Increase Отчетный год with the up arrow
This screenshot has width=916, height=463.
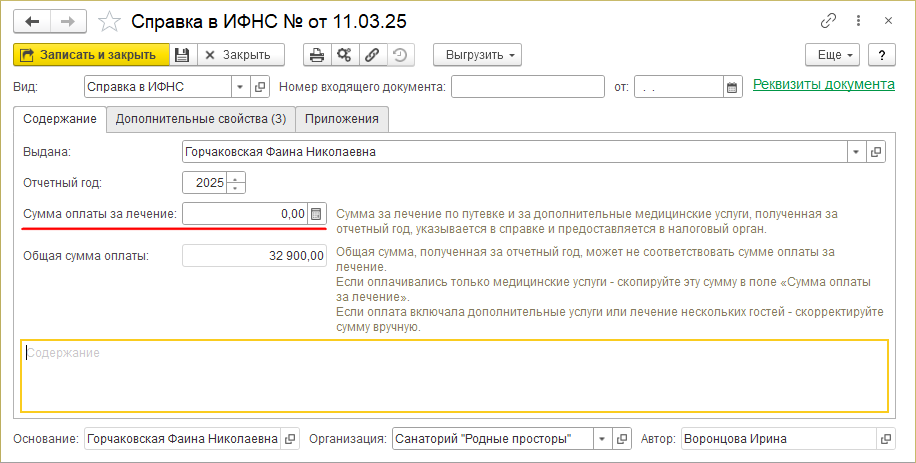click(235, 178)
